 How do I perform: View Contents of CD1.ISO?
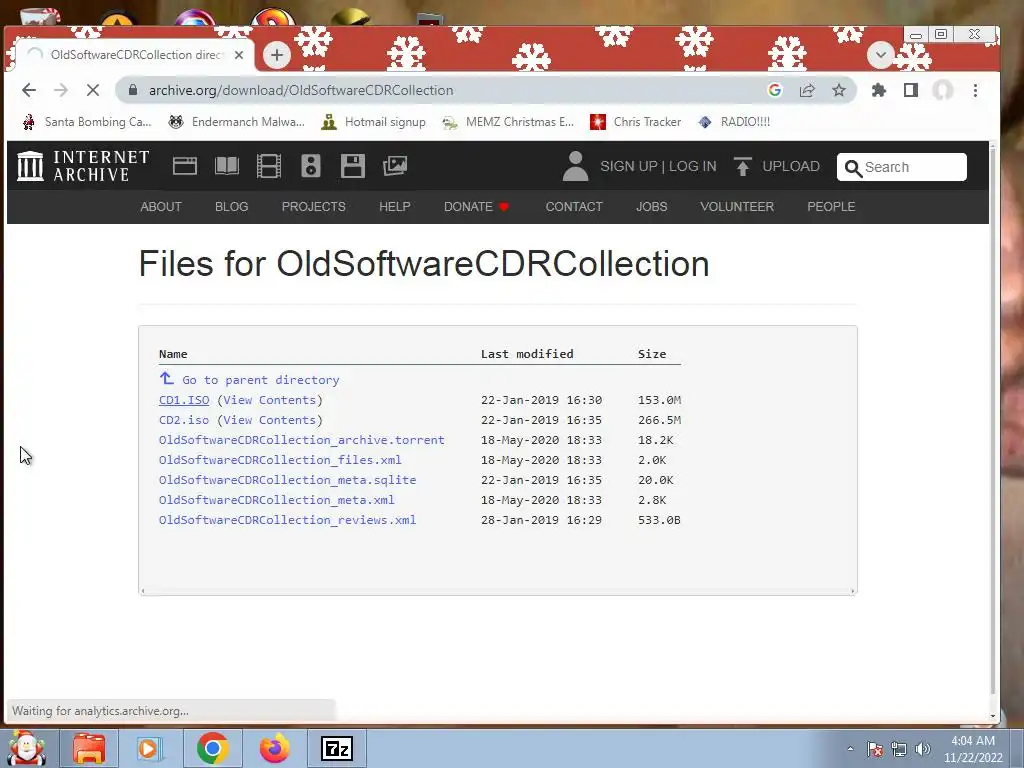(270, 400)
